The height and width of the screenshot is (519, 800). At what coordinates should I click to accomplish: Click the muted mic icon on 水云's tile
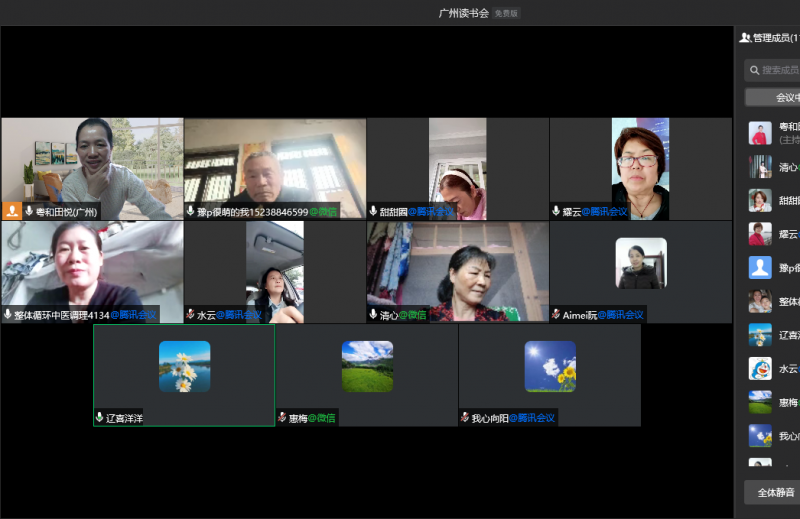[x=190, y=314]
